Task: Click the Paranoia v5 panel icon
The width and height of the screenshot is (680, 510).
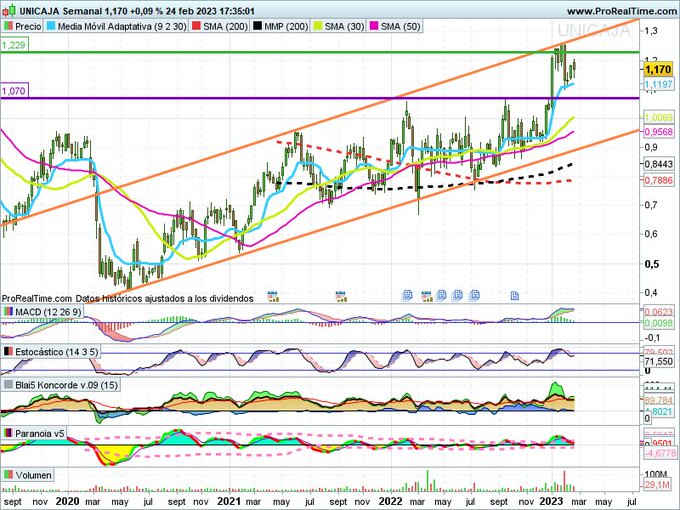Action: 8,433
